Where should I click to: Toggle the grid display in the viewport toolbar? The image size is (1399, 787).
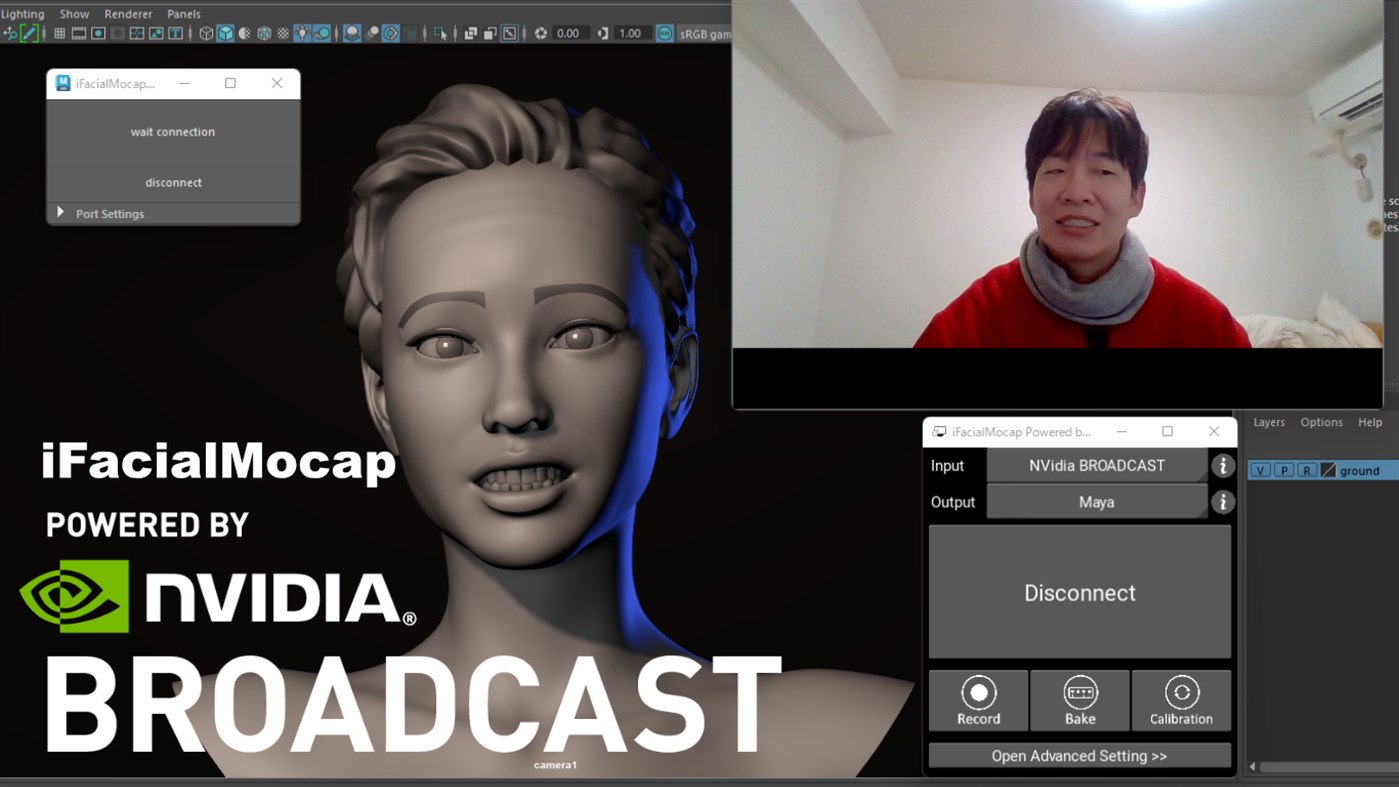pos(61,33)
